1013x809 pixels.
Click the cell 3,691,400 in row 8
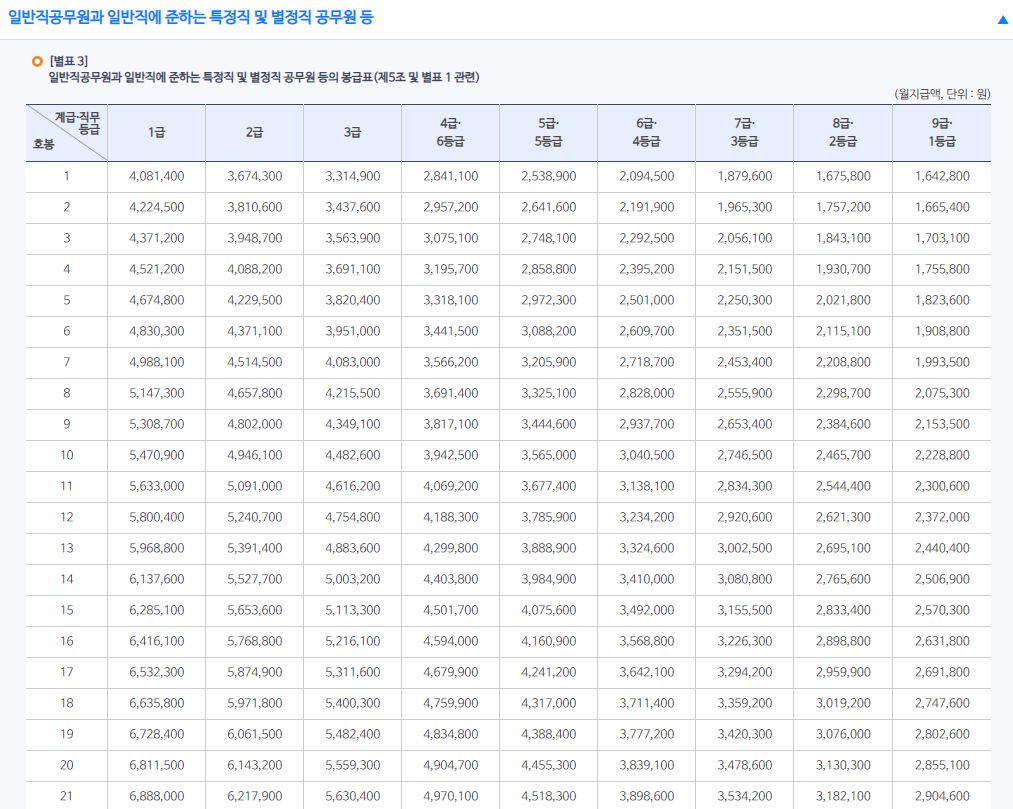(x=450, y=394)
